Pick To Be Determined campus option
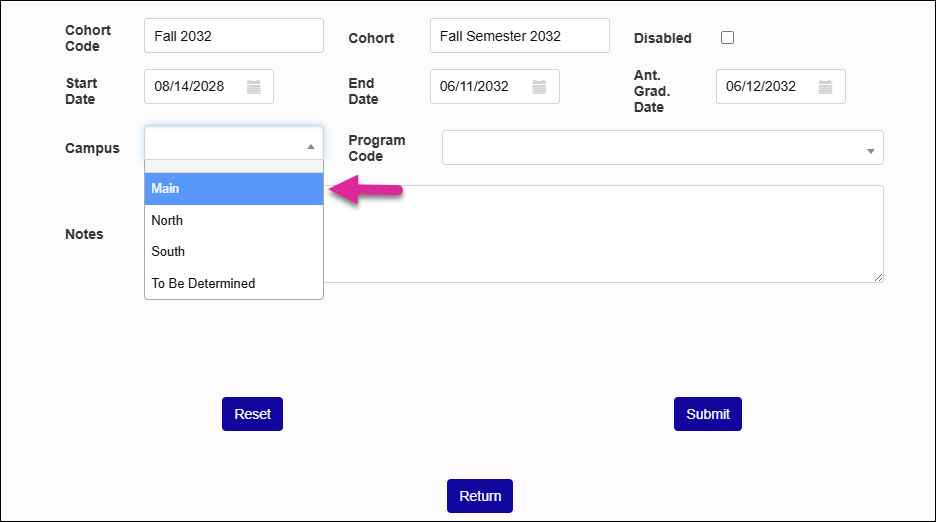Screen dimensions: 936x522 (x=234, y=283)
